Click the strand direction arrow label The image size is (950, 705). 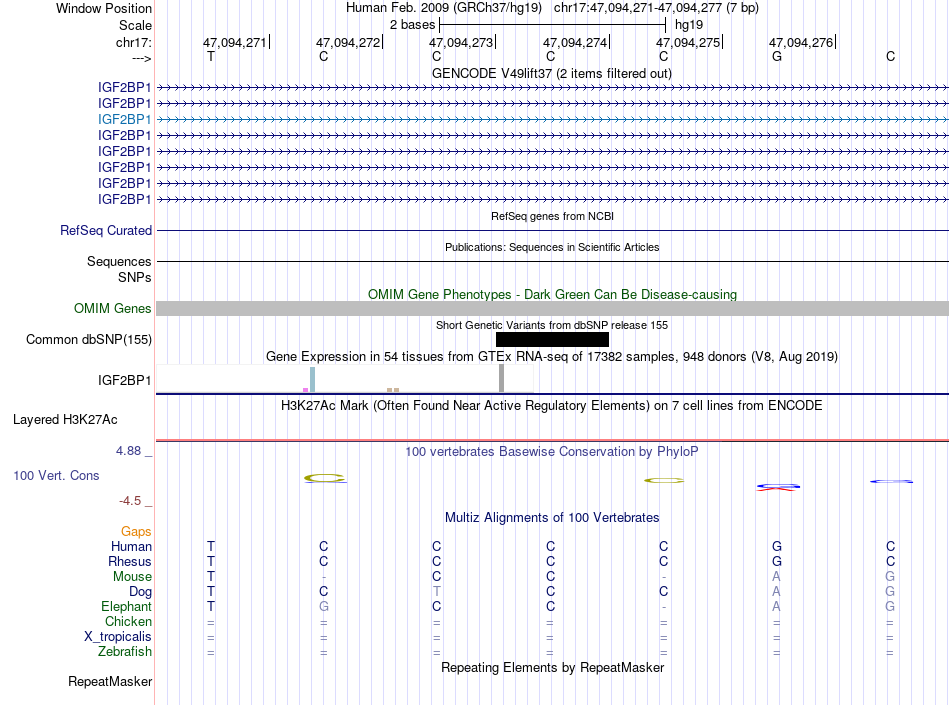click(x=141, y=58)
